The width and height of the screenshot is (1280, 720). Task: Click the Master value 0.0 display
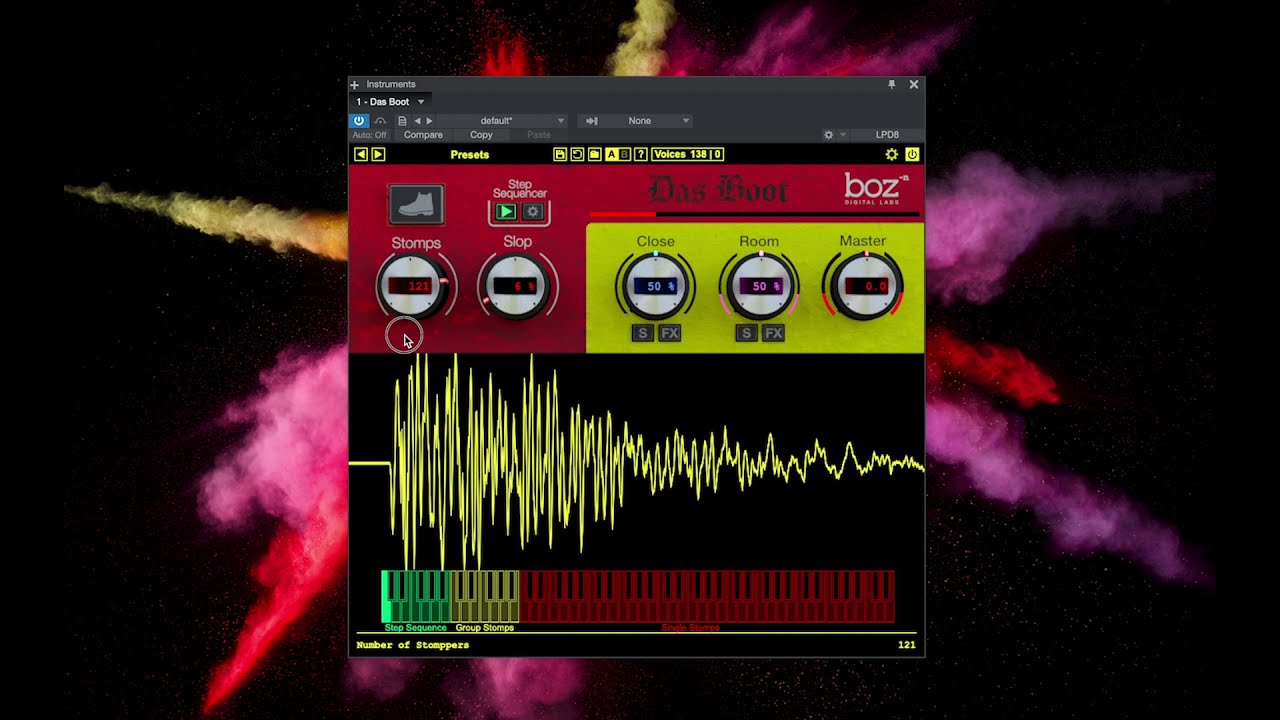[x=866, y=286]
